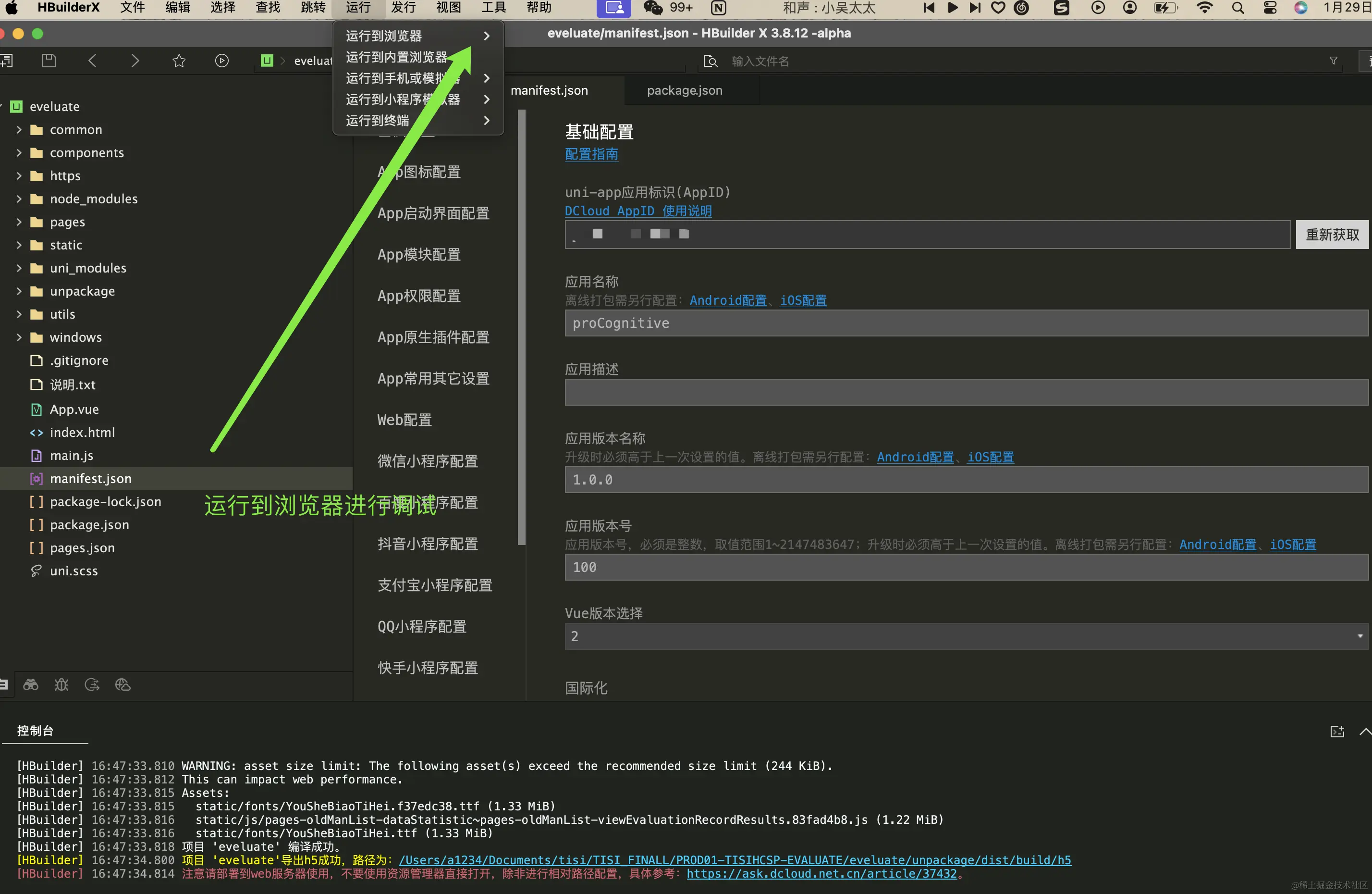
Task: Click the filter funnel icon in toolbar
Action: 1333,61
